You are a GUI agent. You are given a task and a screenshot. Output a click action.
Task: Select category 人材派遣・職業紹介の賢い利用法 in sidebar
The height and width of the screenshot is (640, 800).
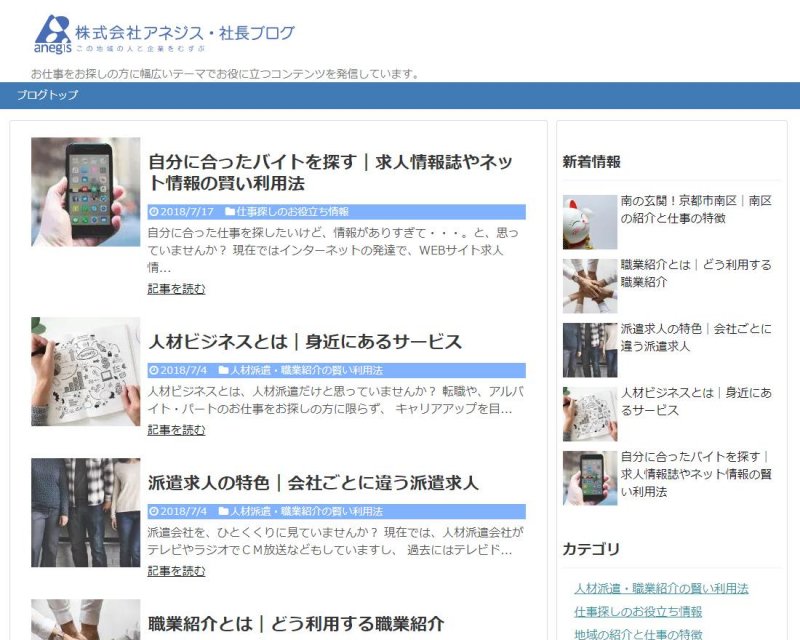[661, 588]
